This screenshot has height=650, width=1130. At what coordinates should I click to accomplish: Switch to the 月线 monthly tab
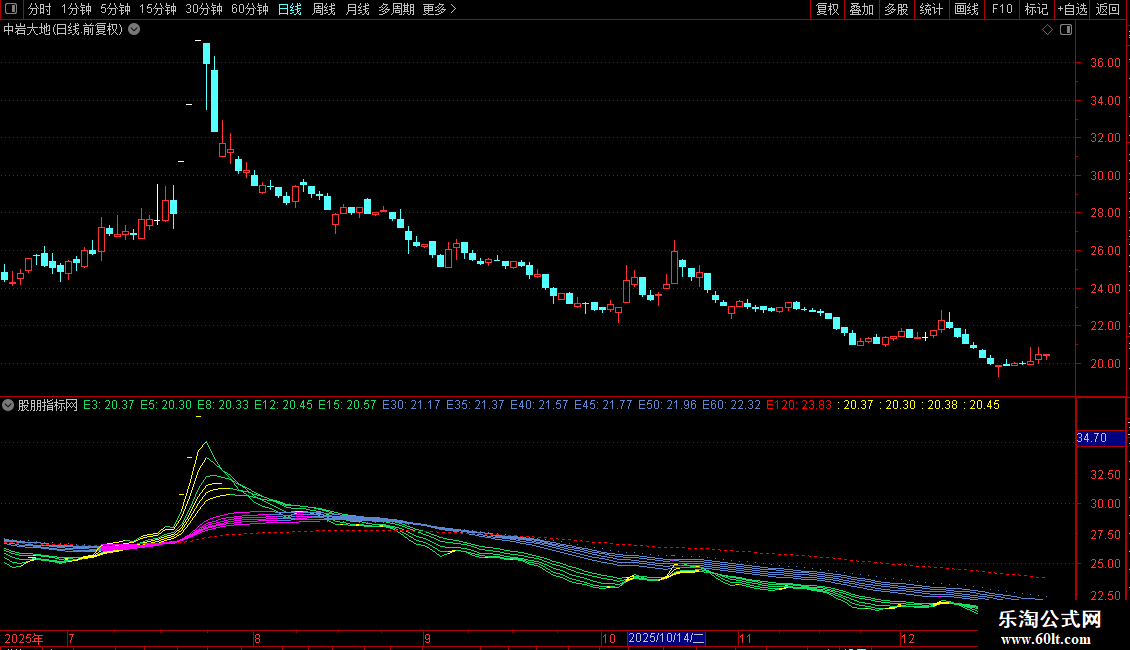point(357,9)
